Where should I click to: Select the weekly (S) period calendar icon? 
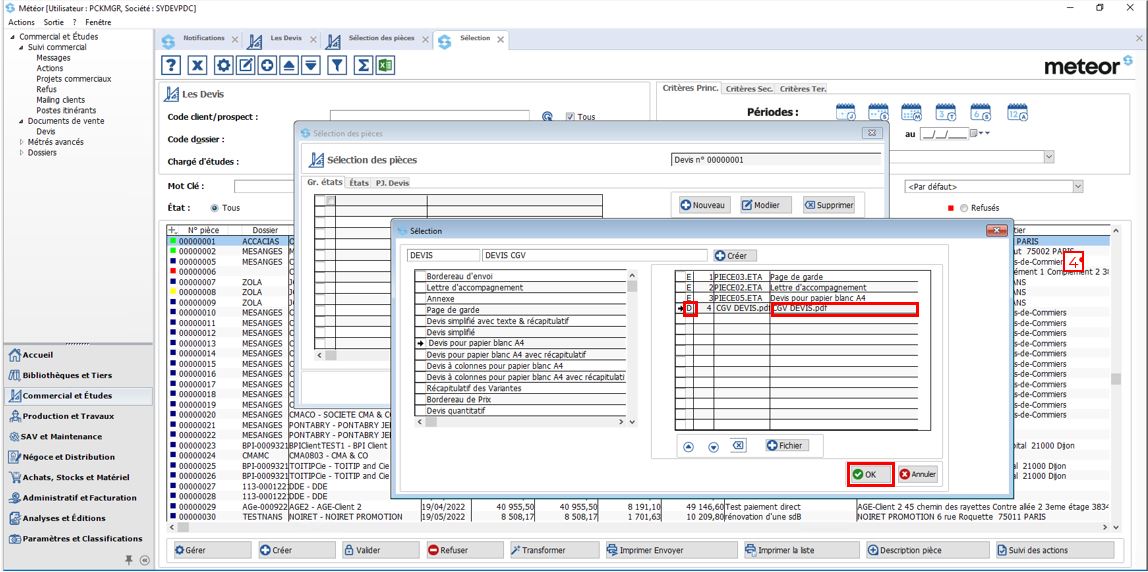[x=879, y=112]
